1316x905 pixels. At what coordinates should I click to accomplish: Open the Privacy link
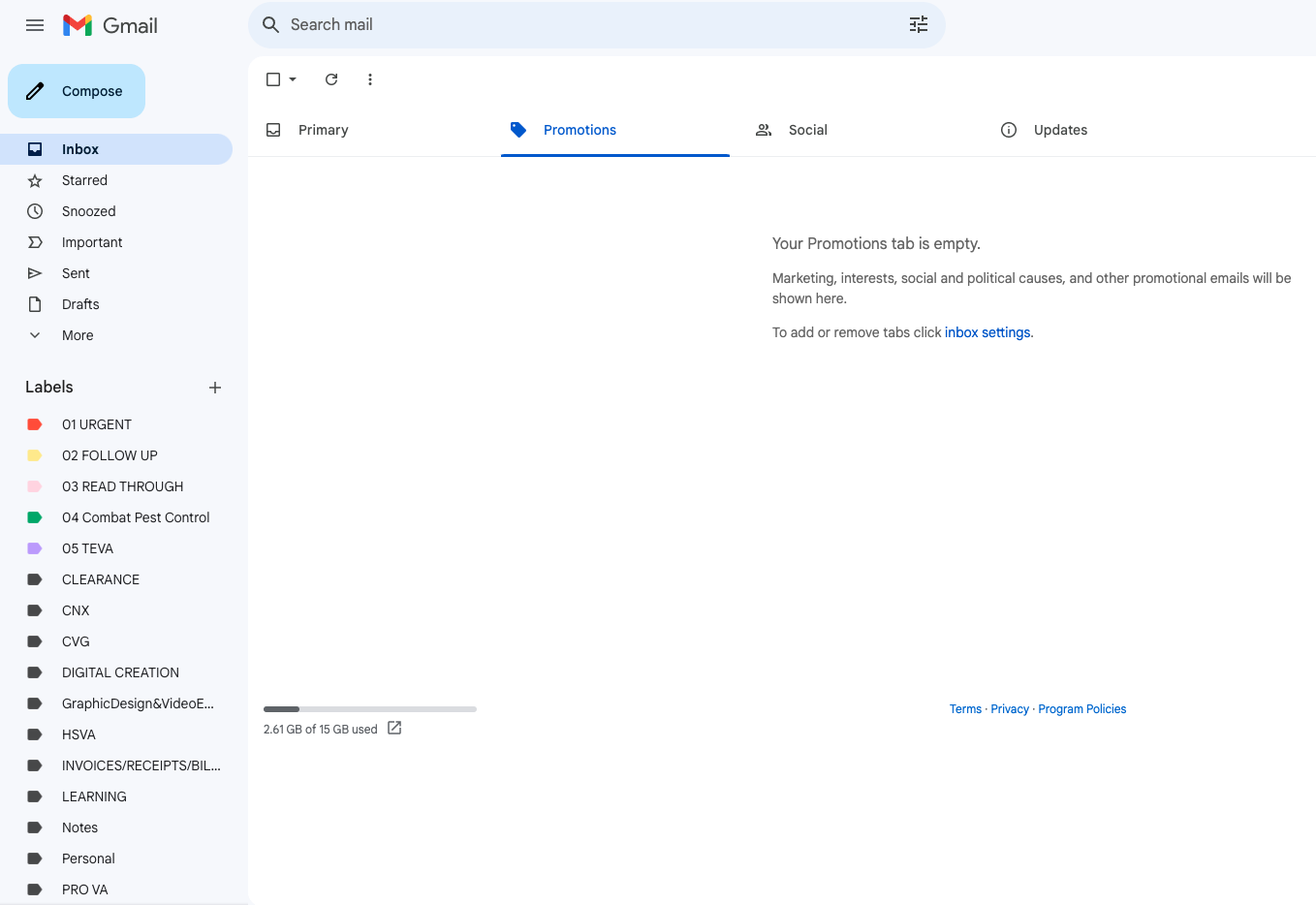[x=1010, y=709]
